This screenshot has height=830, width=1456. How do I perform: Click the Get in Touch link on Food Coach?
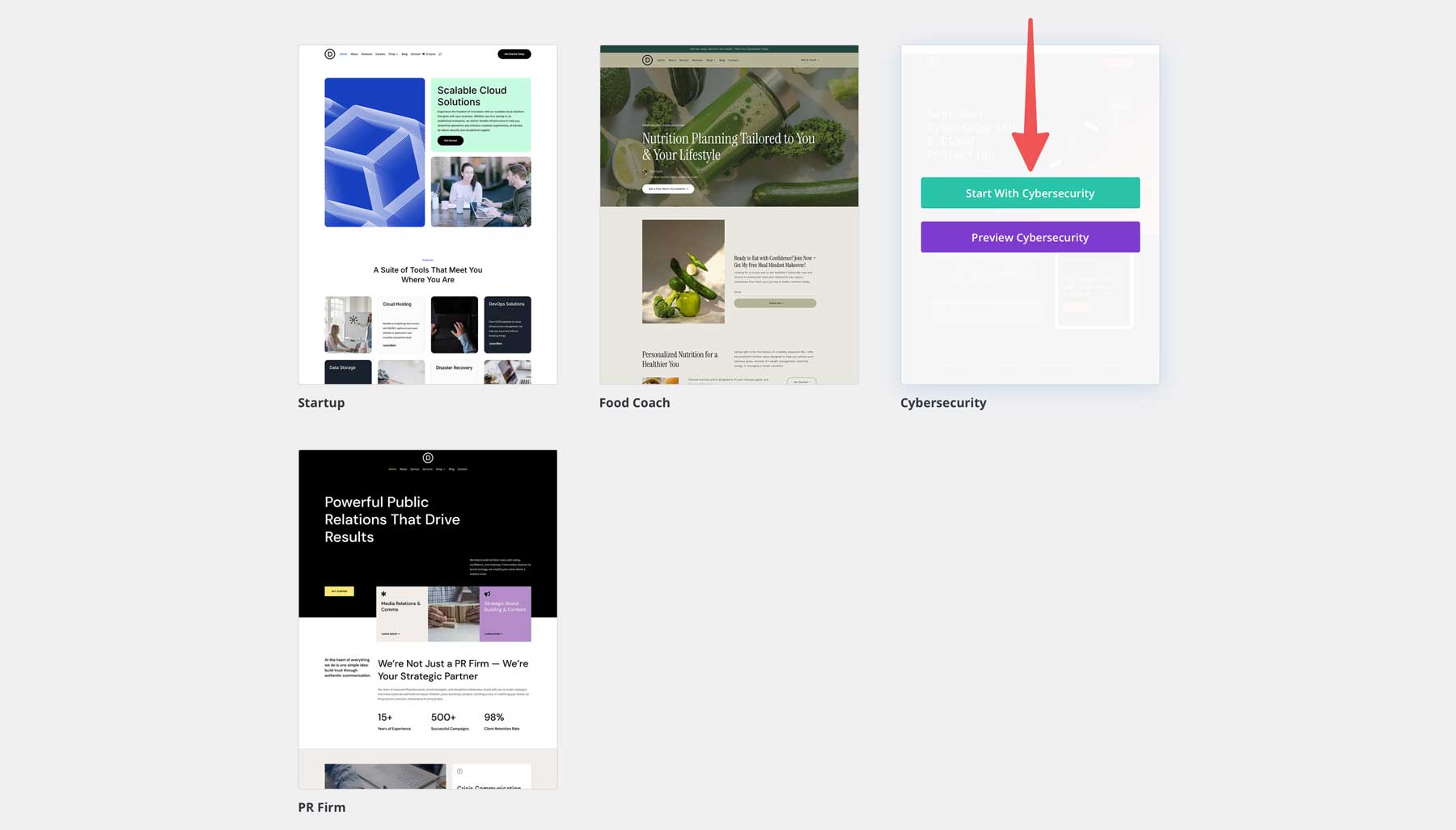tap(810, 60)
